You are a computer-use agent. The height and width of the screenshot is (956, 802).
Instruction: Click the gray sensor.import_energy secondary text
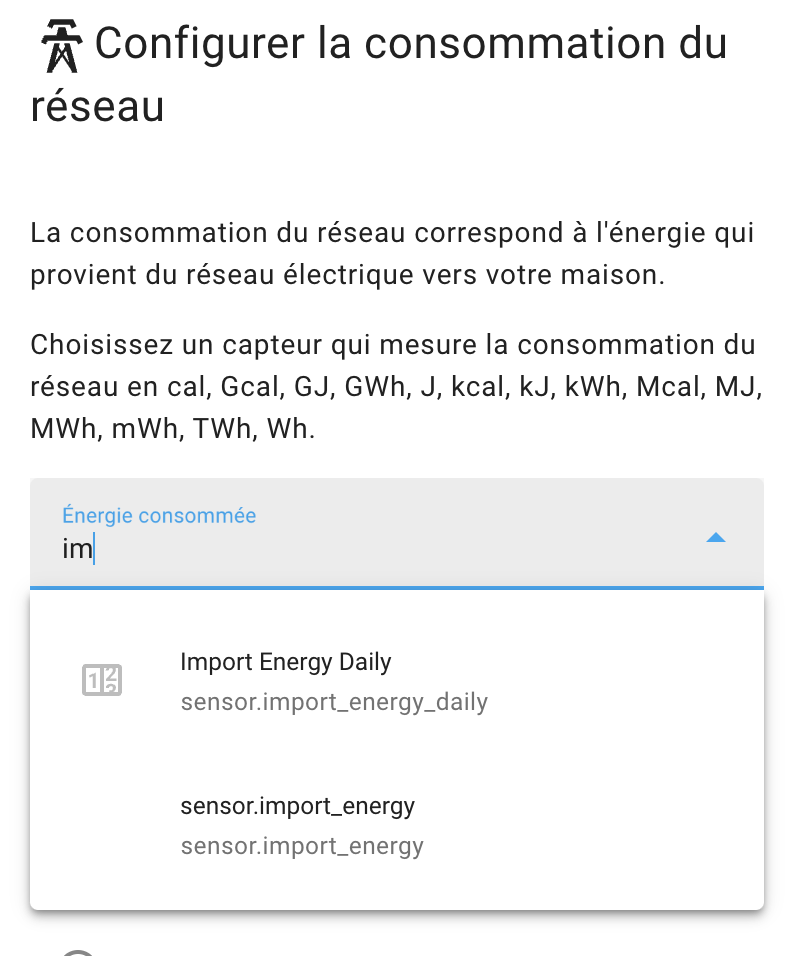(302, 846)
